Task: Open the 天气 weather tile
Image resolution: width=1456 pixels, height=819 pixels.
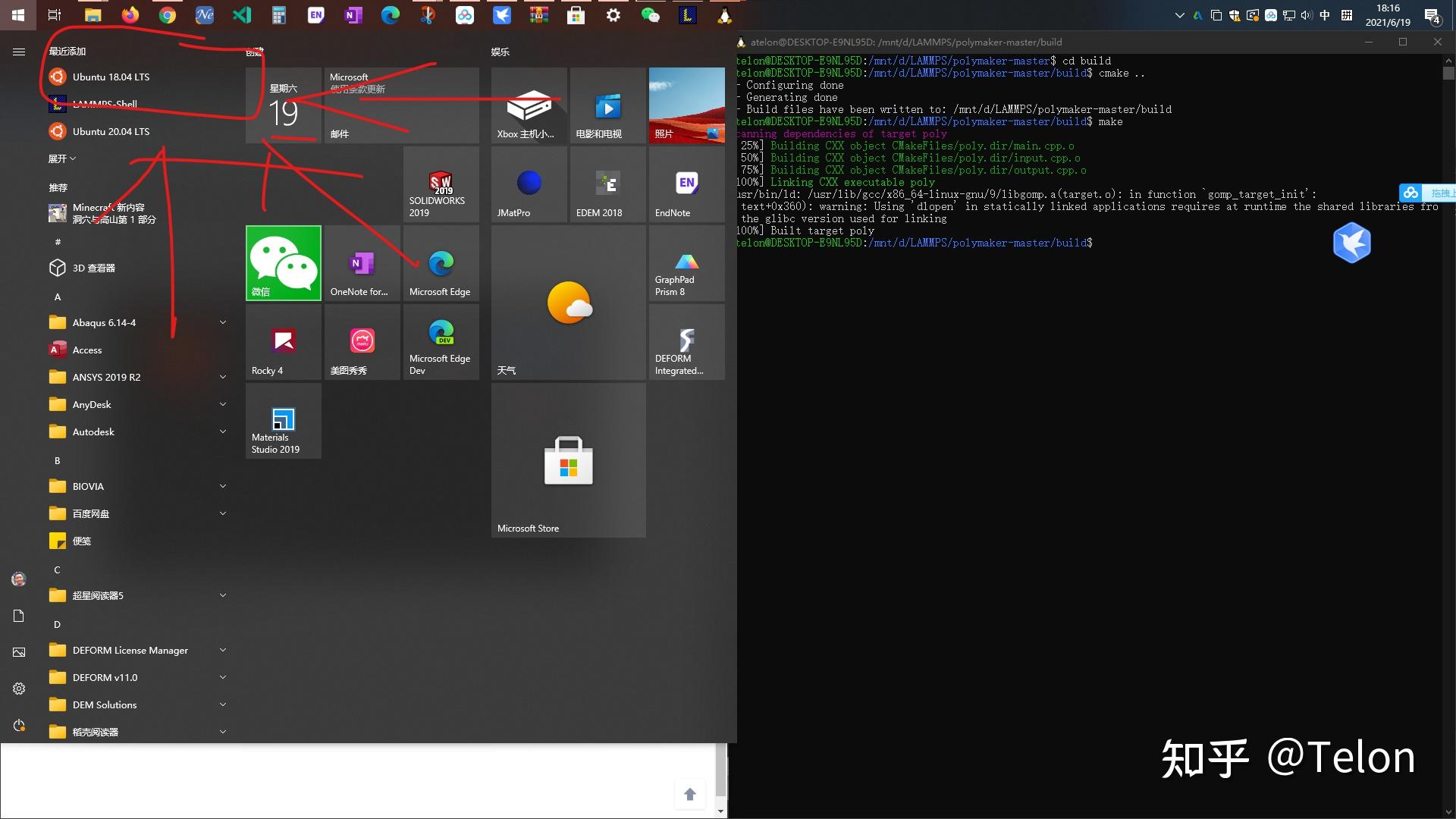Action: coord(569,303)
